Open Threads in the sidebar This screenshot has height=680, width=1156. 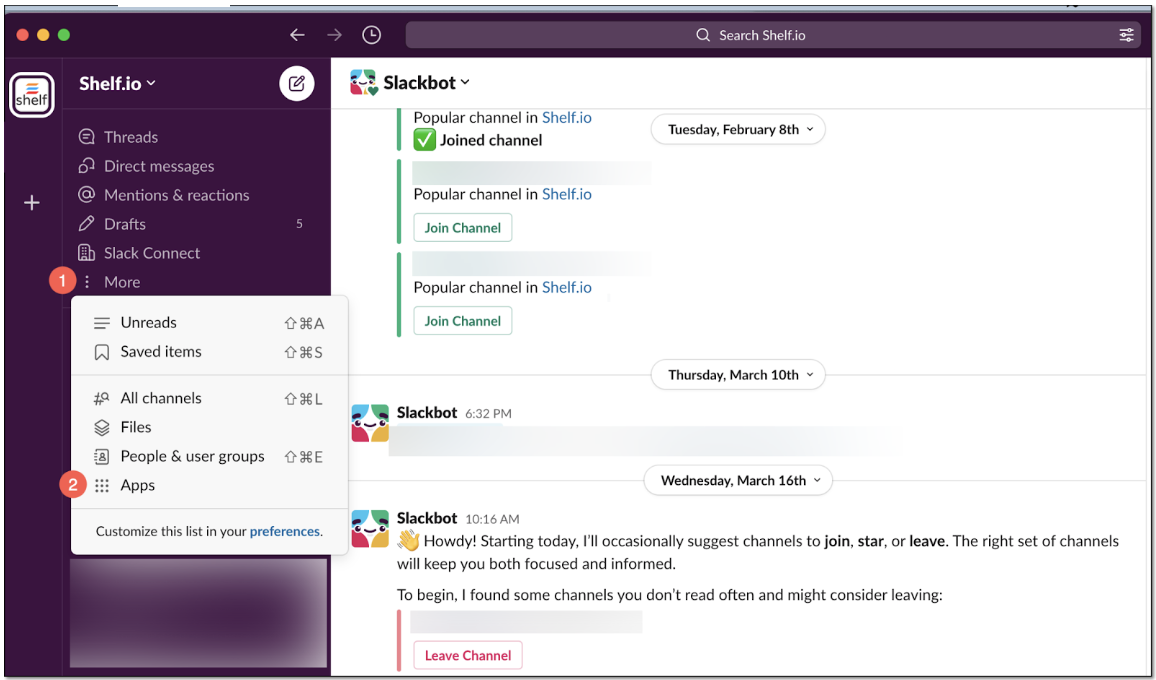point(130,137)
